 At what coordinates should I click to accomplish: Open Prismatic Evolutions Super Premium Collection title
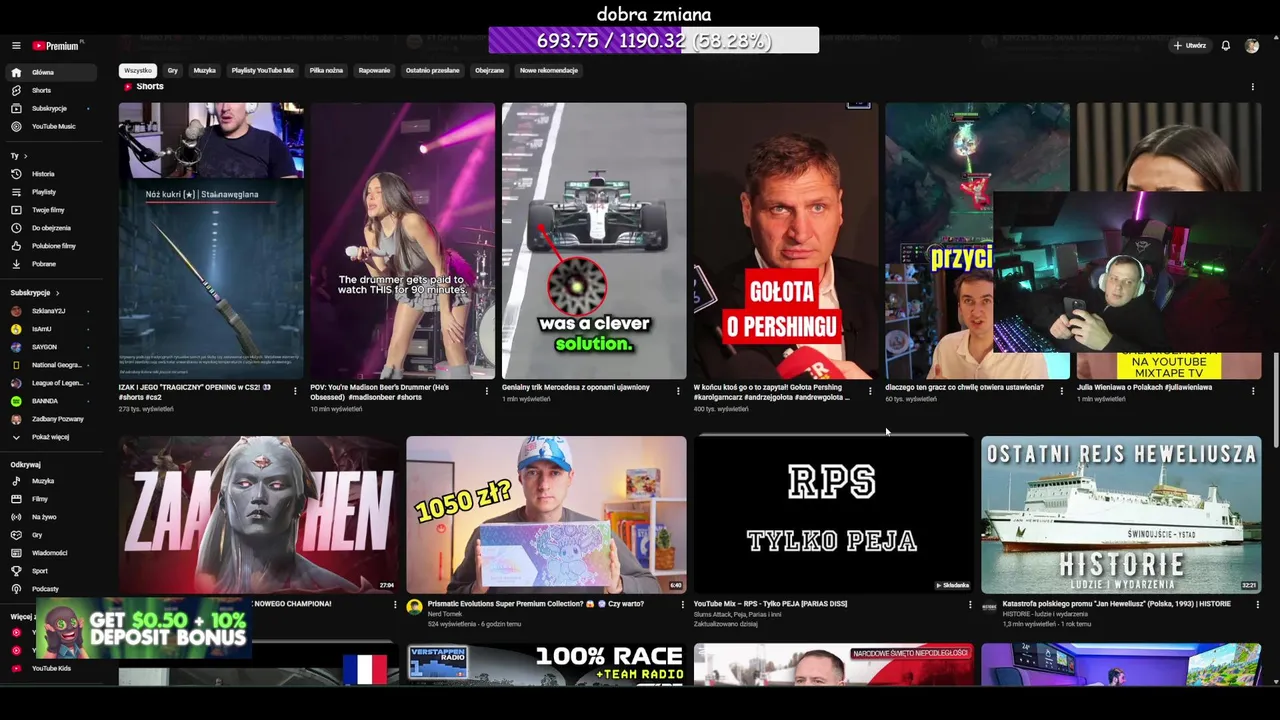click(x=538, y=604)
